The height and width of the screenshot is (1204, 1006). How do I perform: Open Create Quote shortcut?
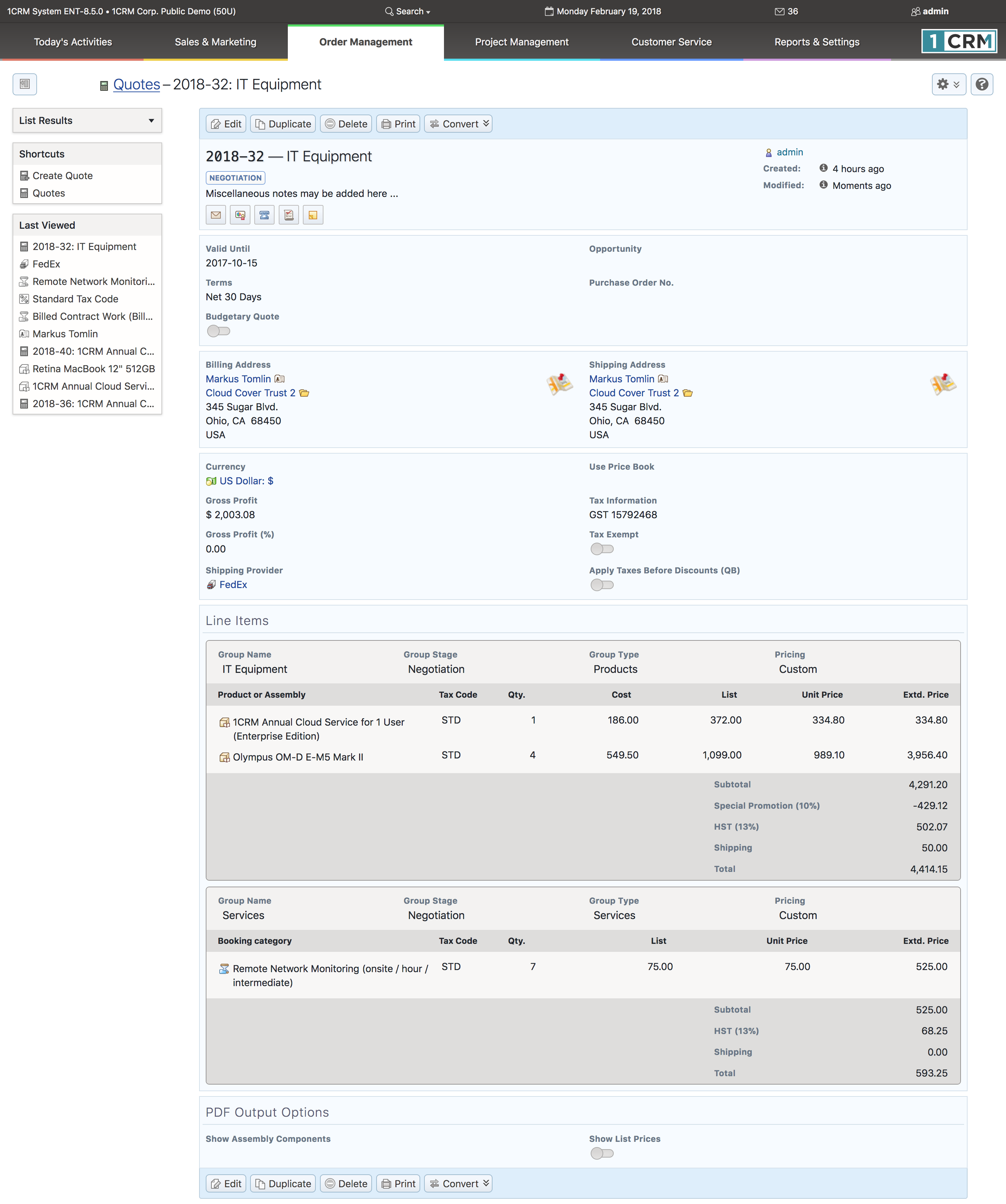tap(63, 176)
